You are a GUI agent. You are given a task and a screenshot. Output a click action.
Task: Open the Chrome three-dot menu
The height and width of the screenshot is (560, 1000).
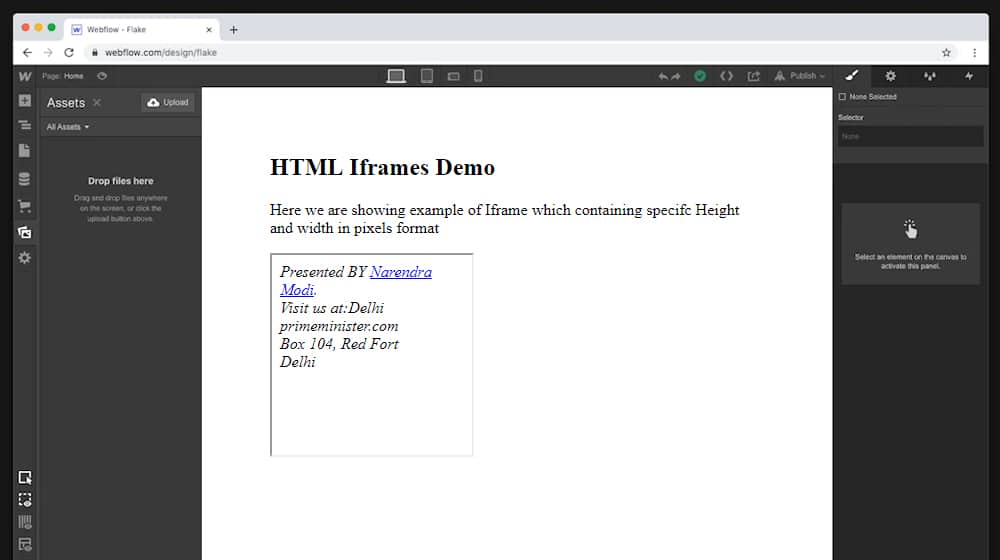click(x=974, y=52)
